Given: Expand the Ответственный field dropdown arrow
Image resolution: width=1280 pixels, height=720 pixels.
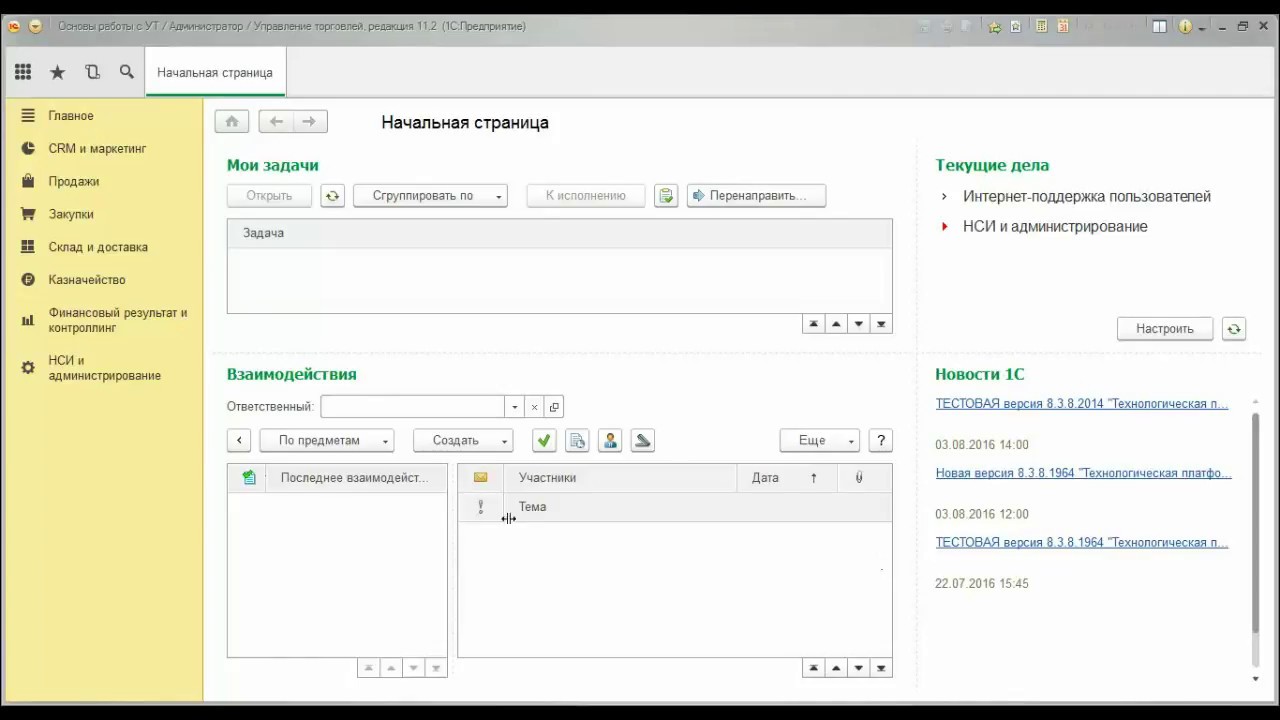Looking at the screenshot, I should coord(515,407).
